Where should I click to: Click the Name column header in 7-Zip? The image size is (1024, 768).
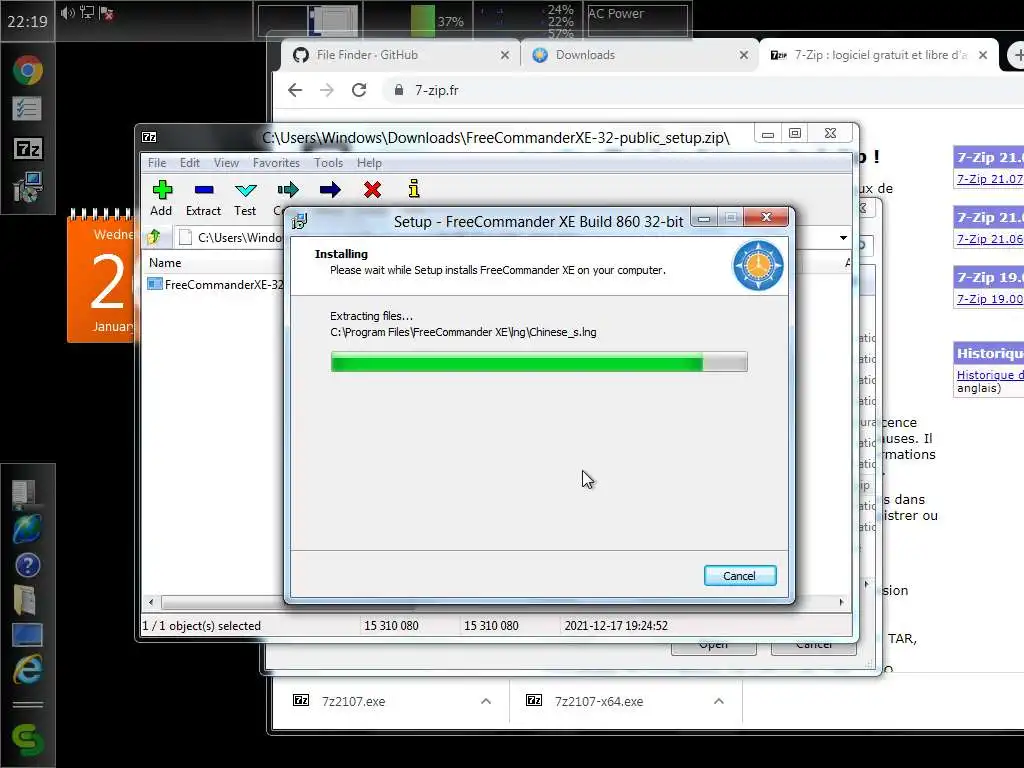click(165, 263)
